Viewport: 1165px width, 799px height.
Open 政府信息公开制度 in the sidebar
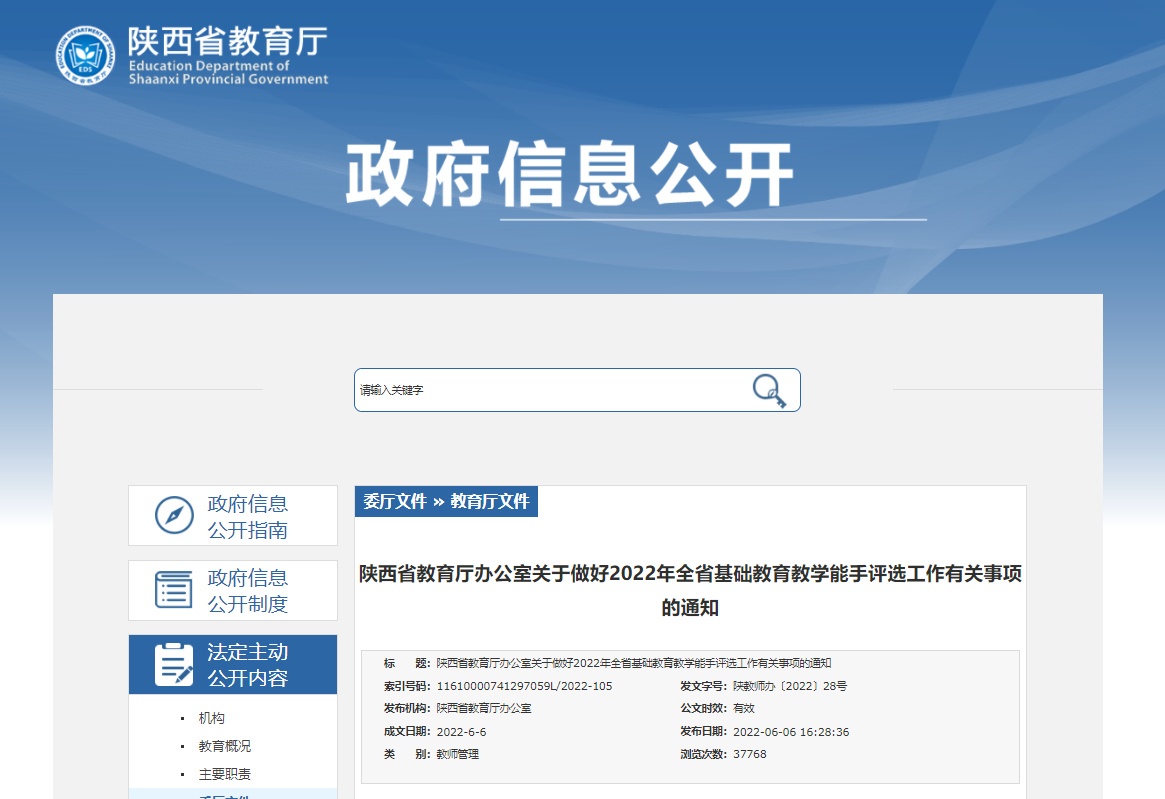click(x=233, y=590)
